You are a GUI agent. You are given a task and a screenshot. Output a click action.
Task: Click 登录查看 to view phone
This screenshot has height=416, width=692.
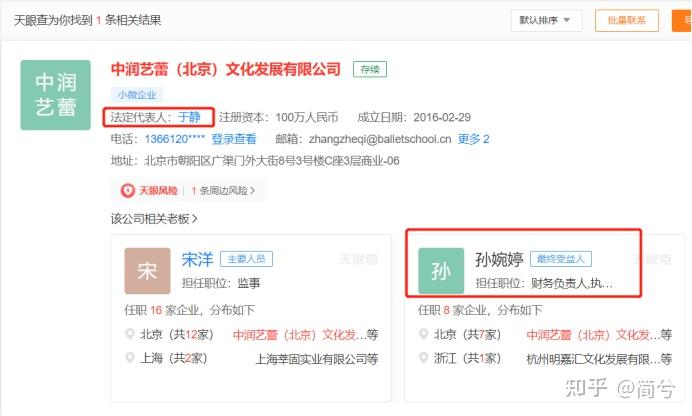tap(233, 139)
